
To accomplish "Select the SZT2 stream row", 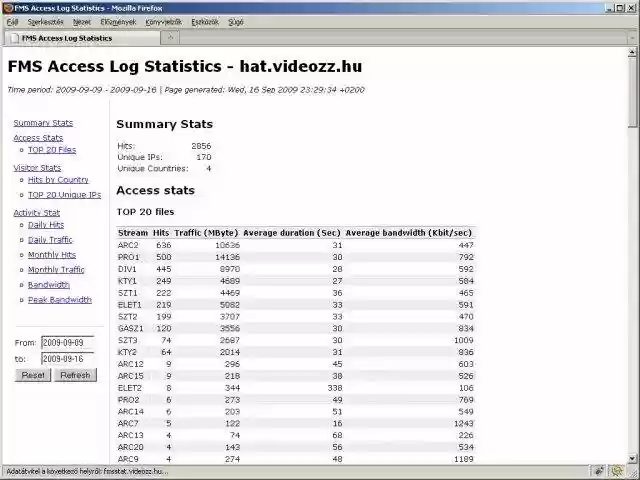I will tap(296, 316).
